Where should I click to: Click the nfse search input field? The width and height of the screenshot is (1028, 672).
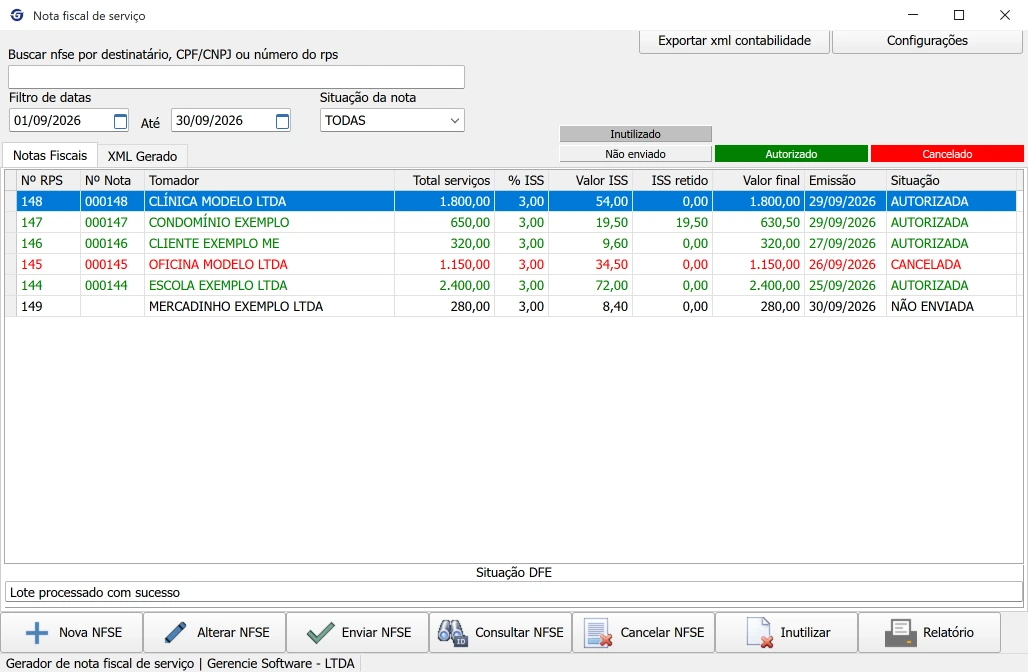pos(236,77)
